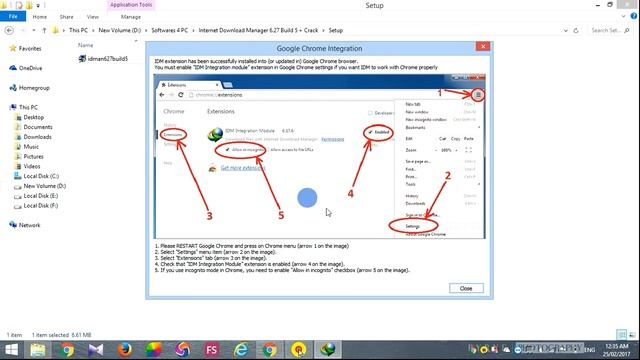640x360 pixels.
Task: Switch to the View ribbon tab
Action: pos(93,17)
